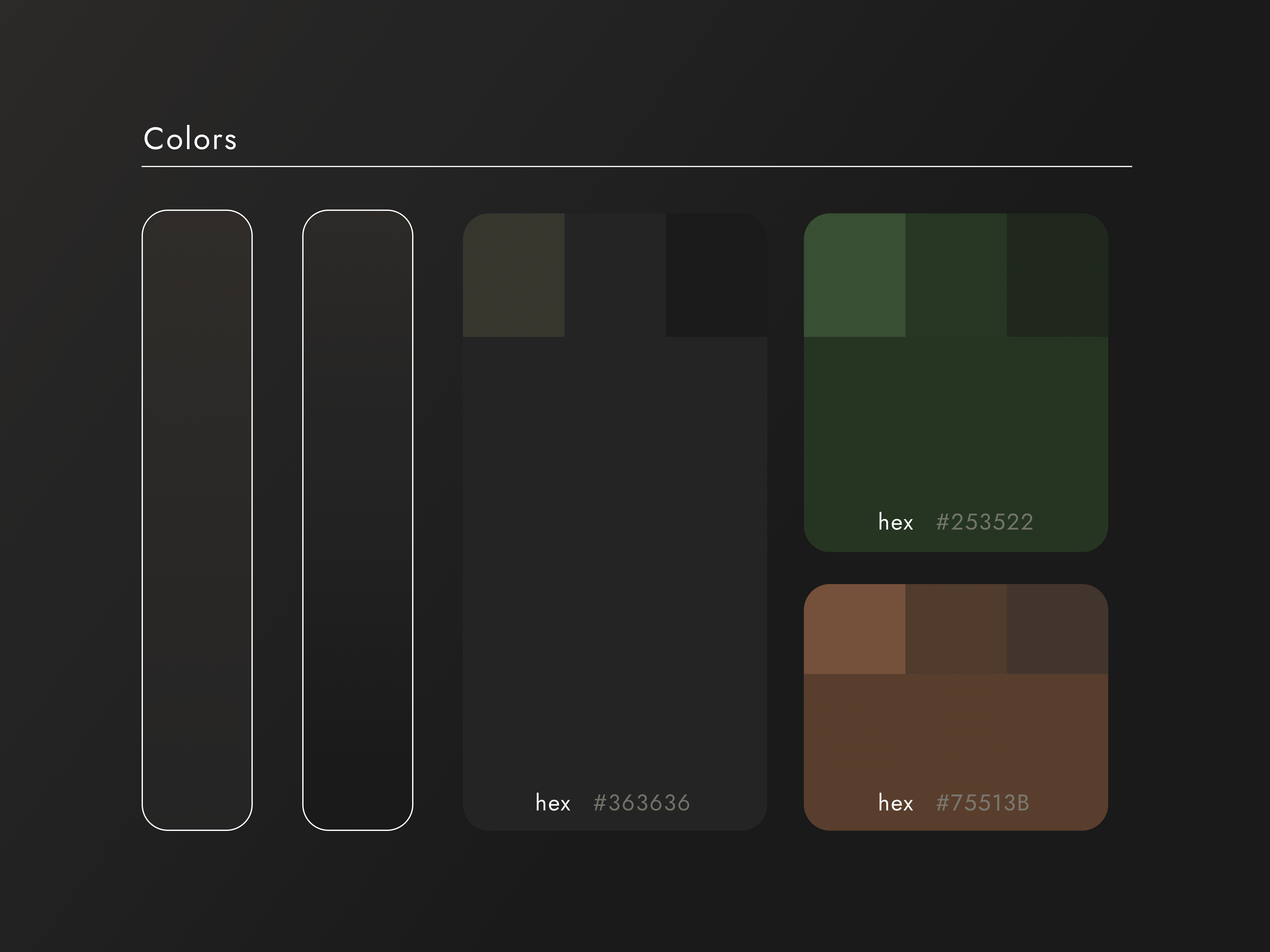The height and width of the screenshot is (952, 1270).
Task: Select the middle green swatch
Action: (x=956, y=275)
